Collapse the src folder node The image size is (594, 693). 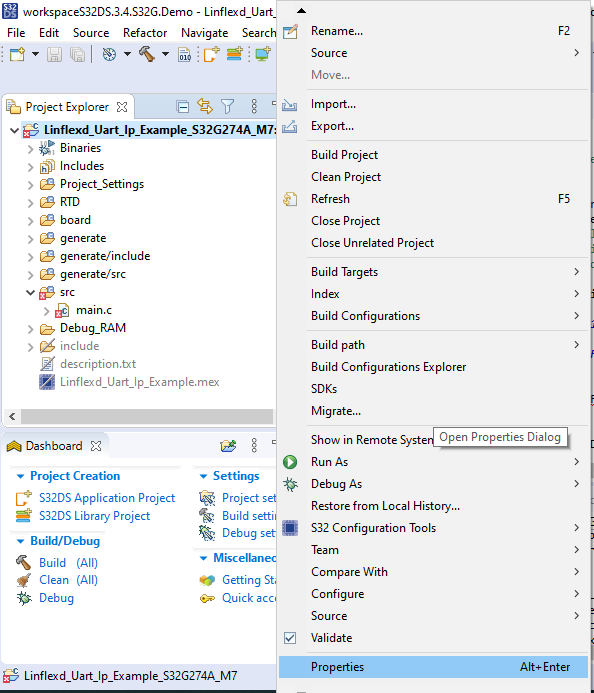(x=30, y=293)
